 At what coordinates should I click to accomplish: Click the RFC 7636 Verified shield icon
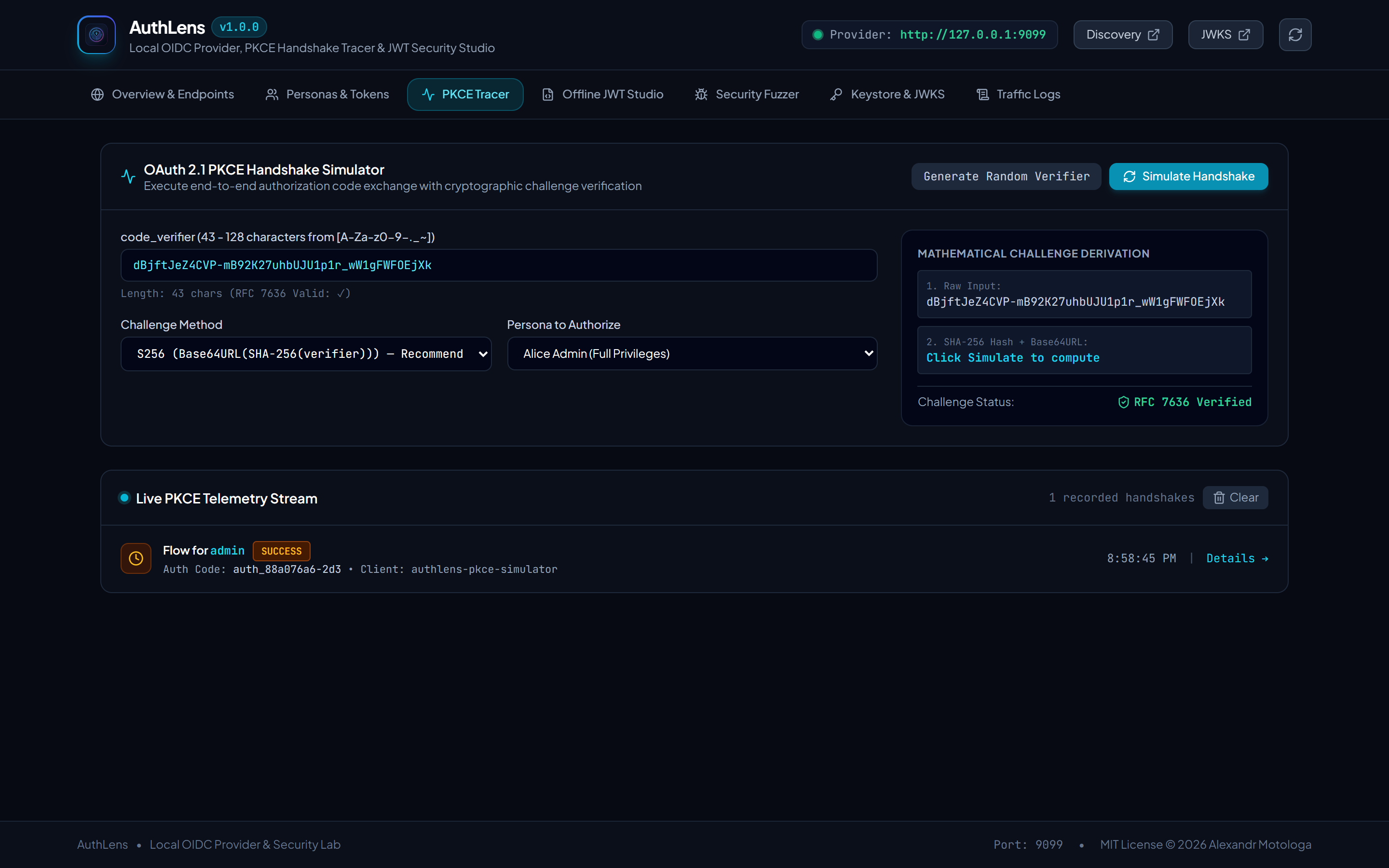click(1123, 403)
